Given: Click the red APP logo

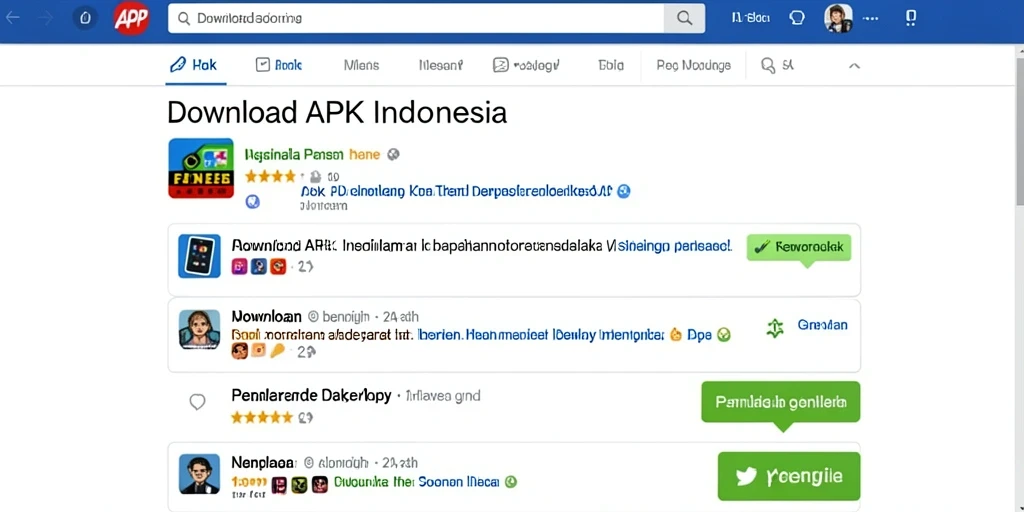Looking at the screenshot, I should [131, 18].
